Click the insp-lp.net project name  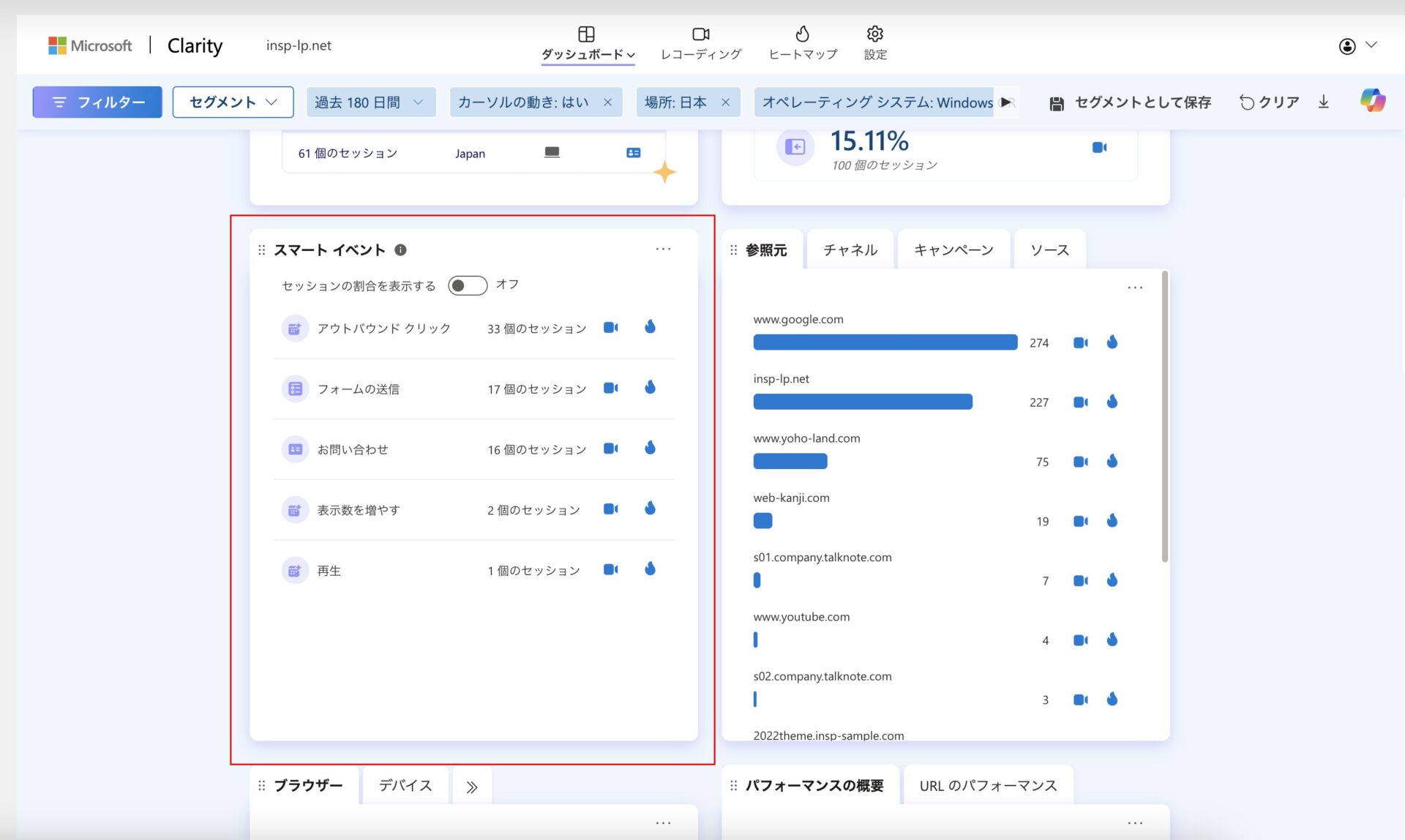click(x=299, y=45)
